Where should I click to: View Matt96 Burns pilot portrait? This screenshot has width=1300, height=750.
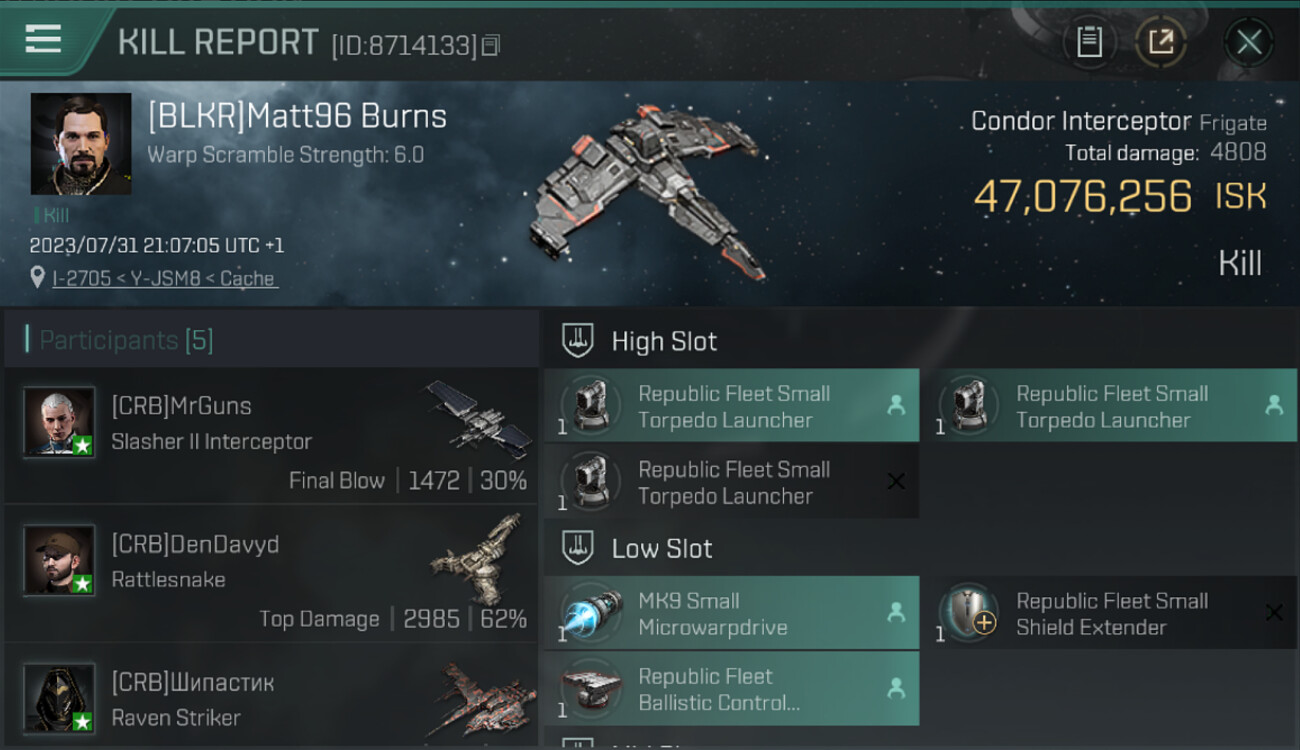tap(80, 143)
